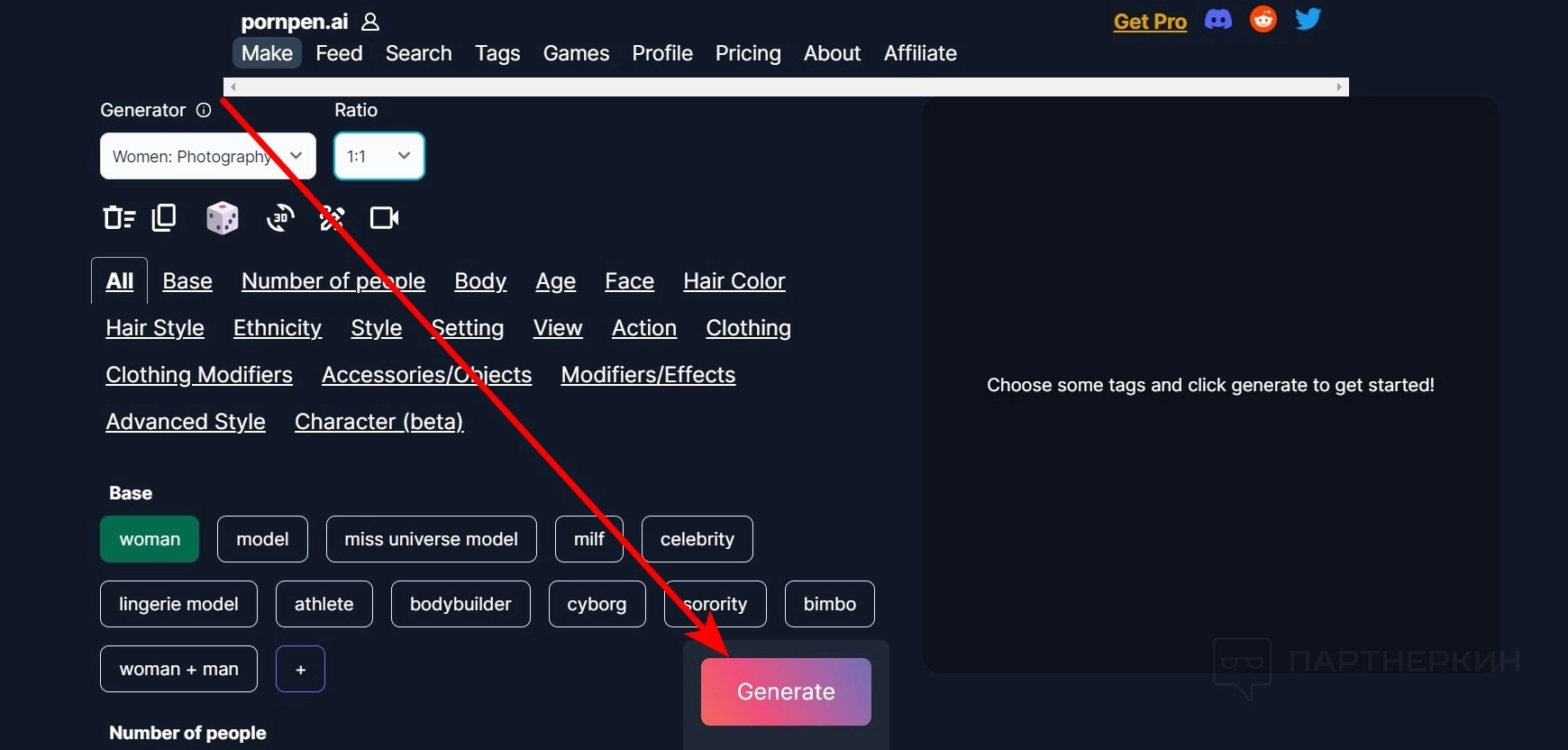The height and width of the screenshot is (750, 1568).
Task: Switch to the Hair Color tab
Action: pyautogui.click(x=734, y=281)
